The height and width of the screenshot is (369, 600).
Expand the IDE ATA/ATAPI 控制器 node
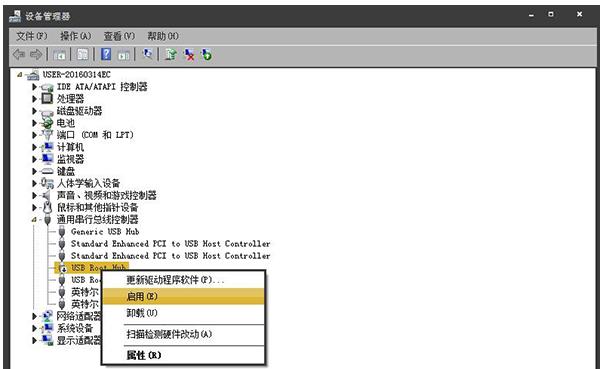[34, 87]
